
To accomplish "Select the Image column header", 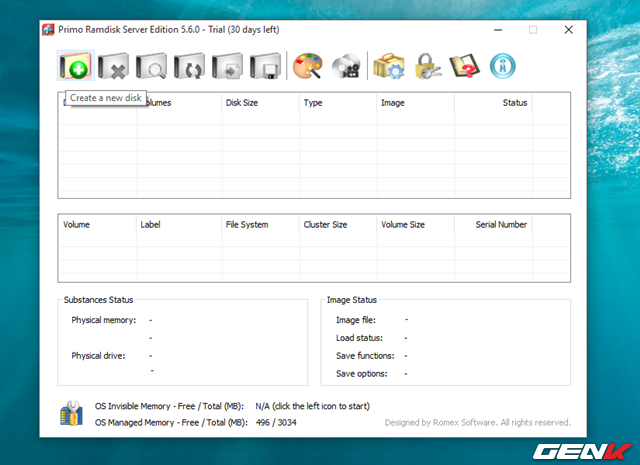I will point(393,103).
